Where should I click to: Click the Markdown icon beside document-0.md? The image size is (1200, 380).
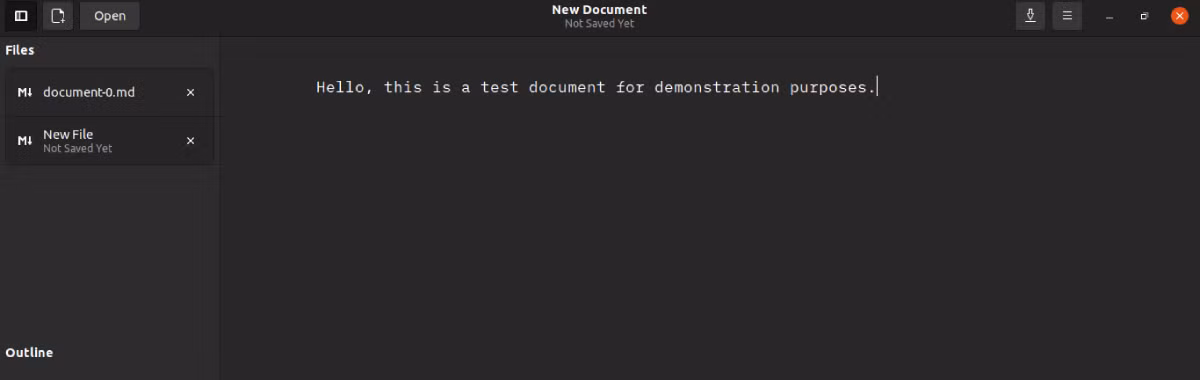click(25, 92)
